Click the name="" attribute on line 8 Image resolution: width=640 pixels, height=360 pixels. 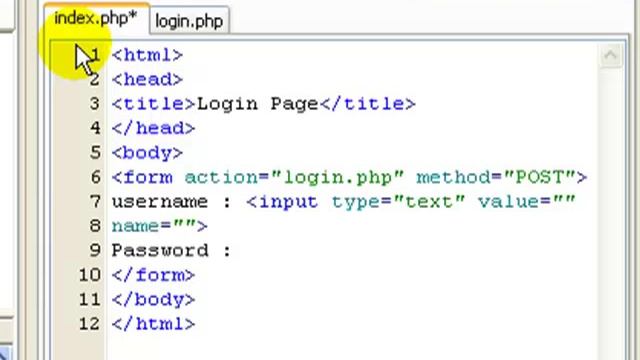(x=154, y=226)
